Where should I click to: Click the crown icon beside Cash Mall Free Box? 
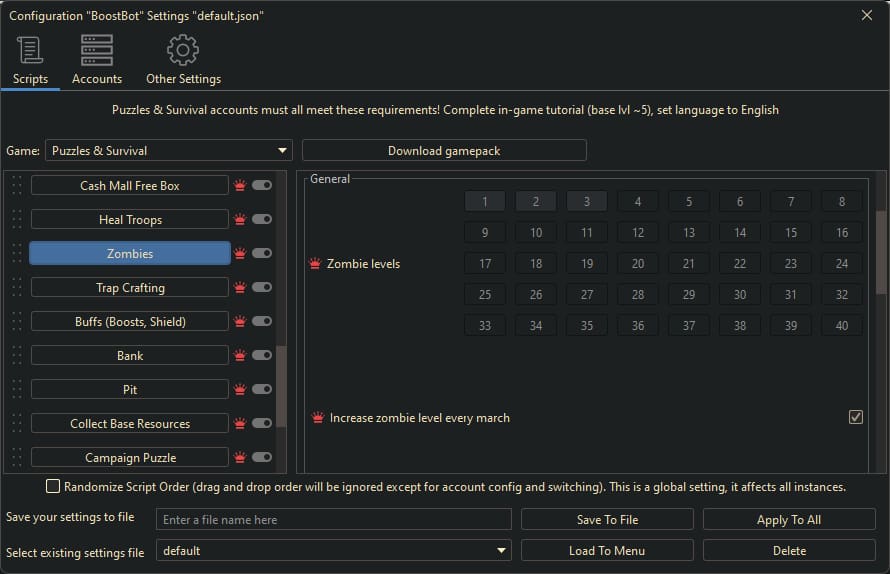coord(240,186)
